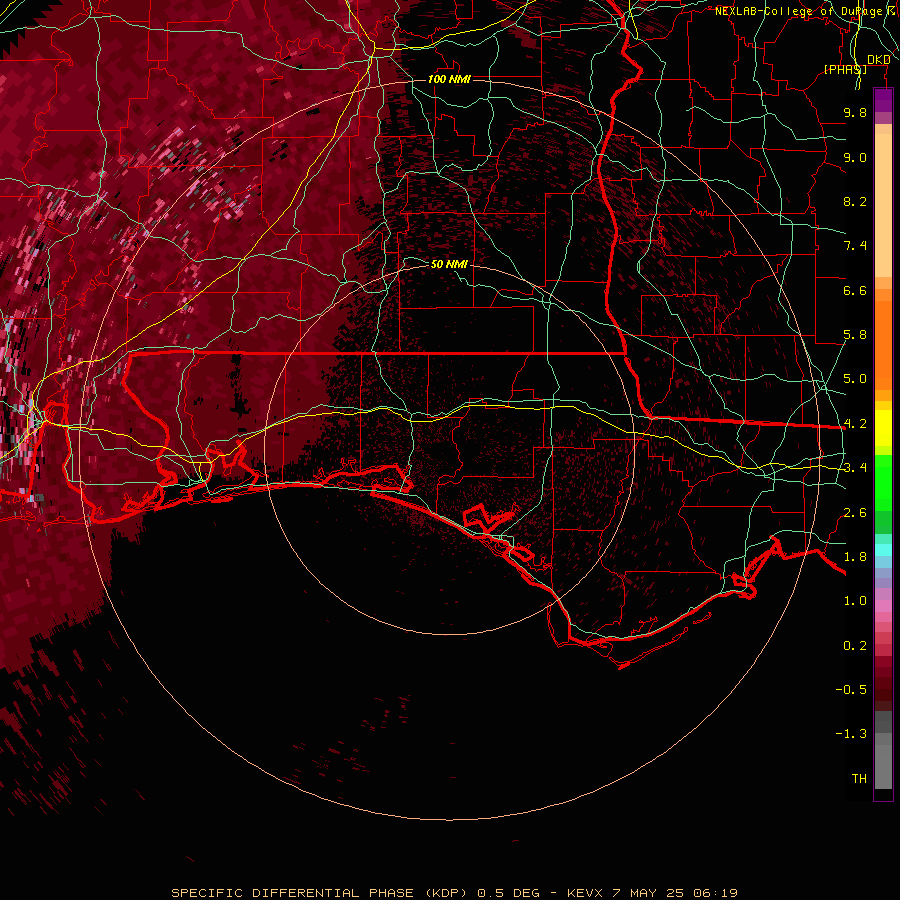Click the 1.0 scale value
Viewport: 900px width, 900px height.
tap(855, 601)
